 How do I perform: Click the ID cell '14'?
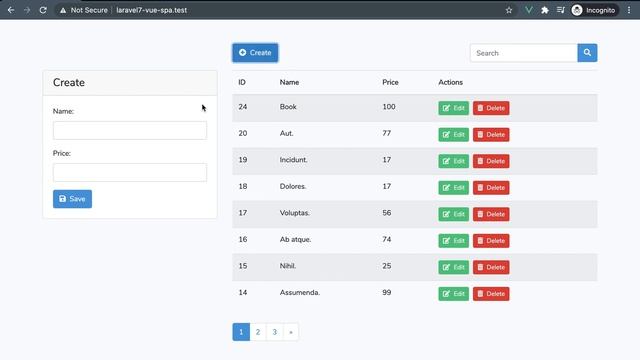[243, 293]
